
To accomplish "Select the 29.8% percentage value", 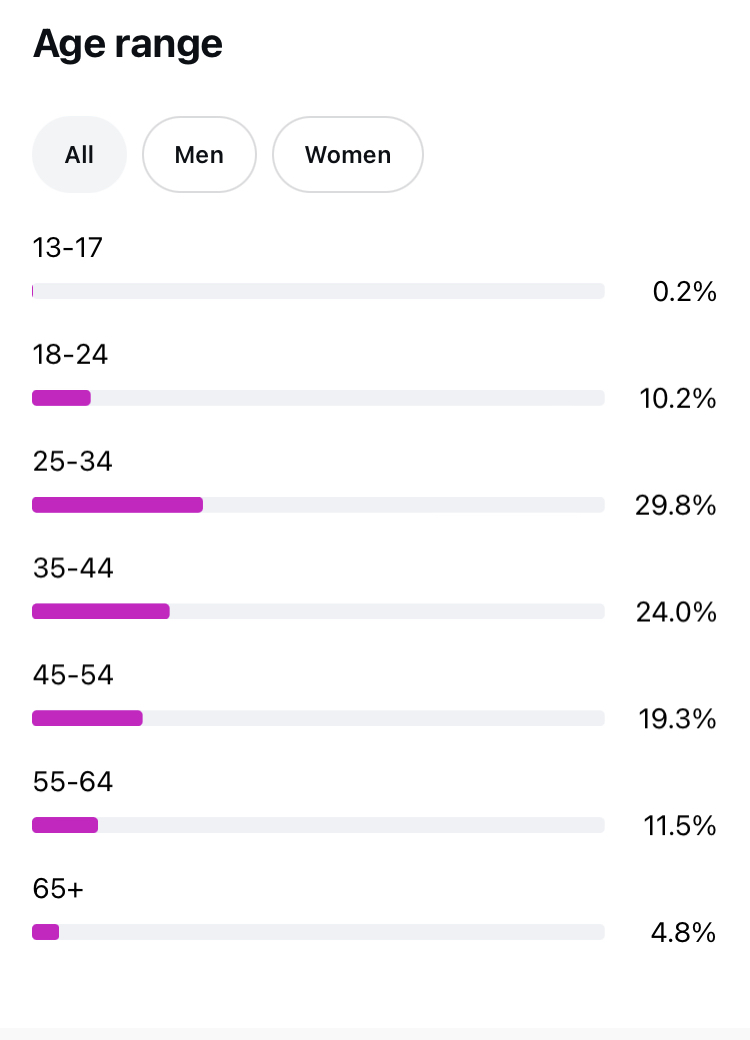I will [x=676, y=505].
